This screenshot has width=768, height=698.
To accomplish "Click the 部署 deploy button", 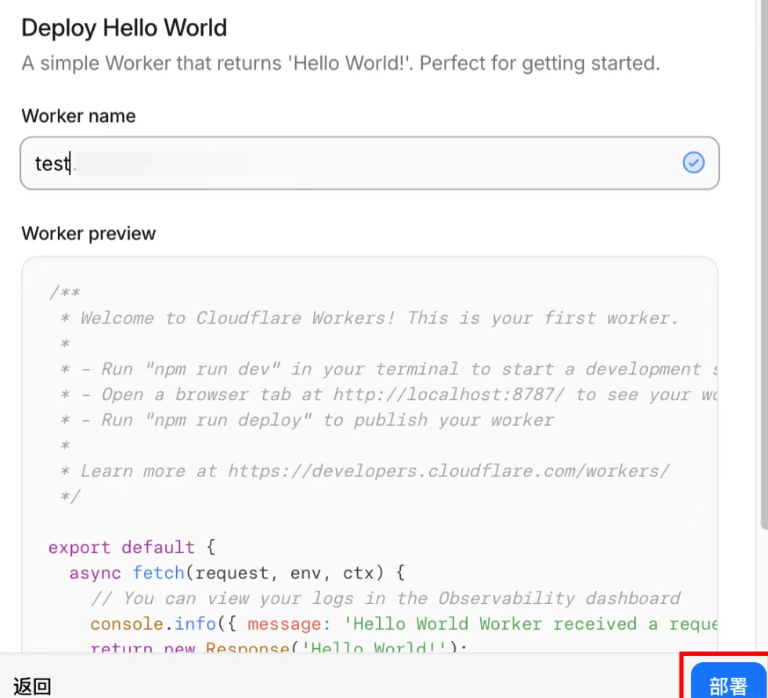I will coord(728,684).
